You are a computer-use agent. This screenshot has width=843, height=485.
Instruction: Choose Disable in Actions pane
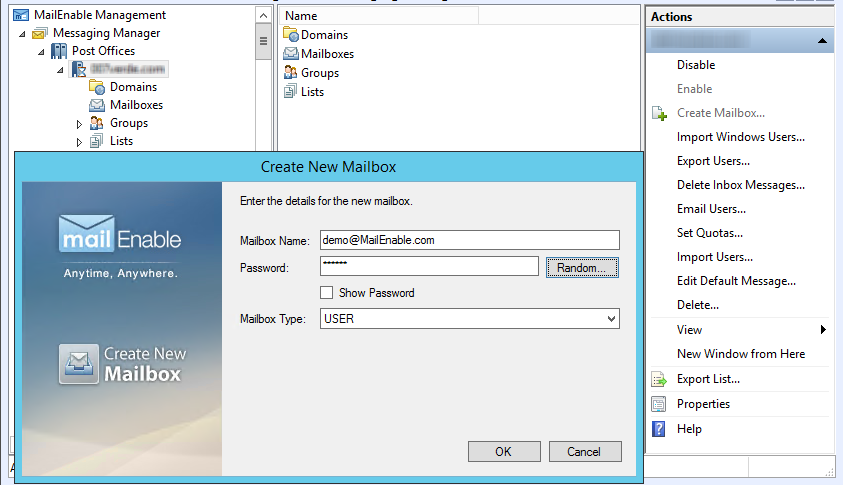pos(696,65)
